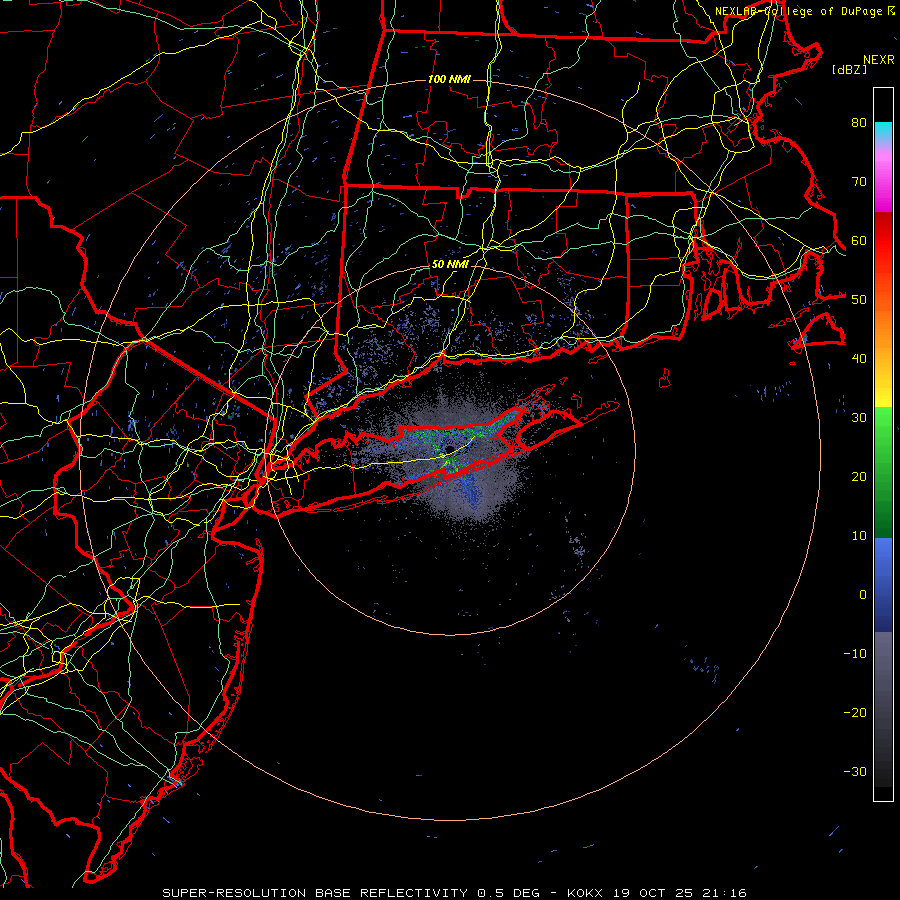Click the black radar site dot on Long Island
This screenshot has height=900, width=900.
(450, 449)
